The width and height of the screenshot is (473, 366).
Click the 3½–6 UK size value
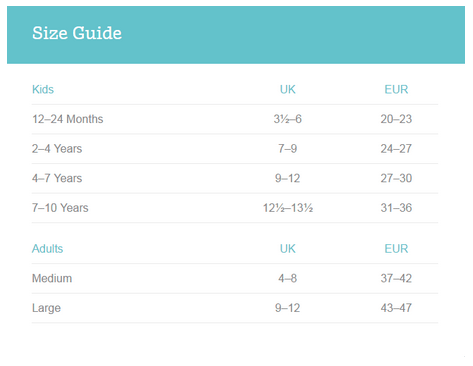(x=287, y=119)
